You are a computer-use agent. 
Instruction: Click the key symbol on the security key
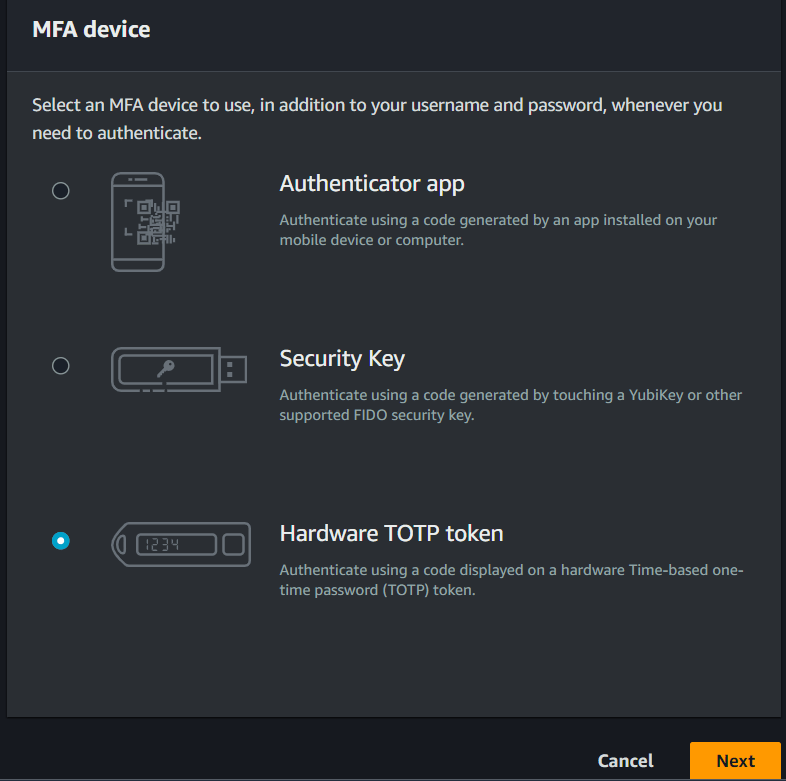click(x=166, y=370)
